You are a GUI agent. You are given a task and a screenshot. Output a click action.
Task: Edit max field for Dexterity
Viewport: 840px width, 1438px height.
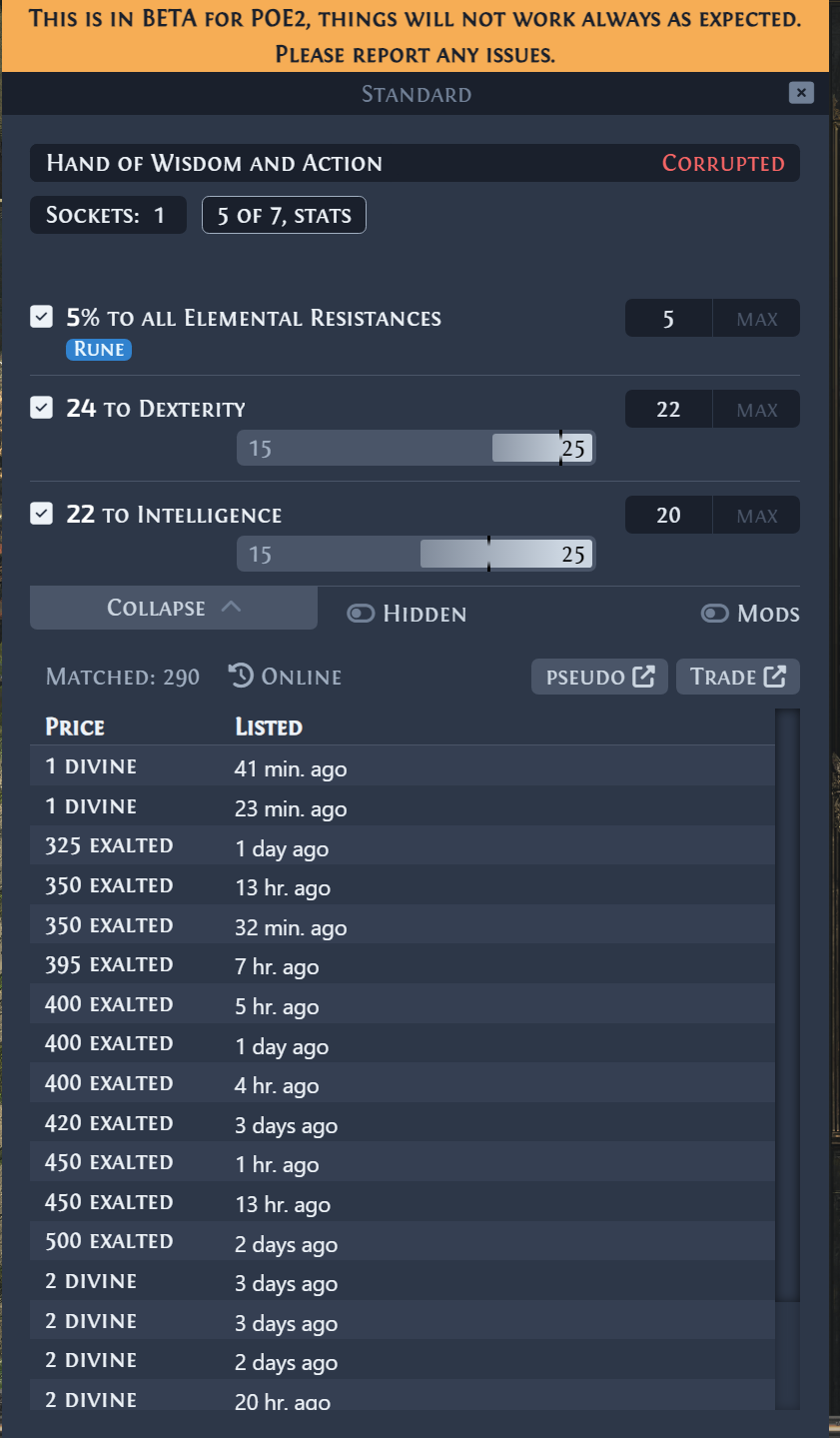[756, 410]
